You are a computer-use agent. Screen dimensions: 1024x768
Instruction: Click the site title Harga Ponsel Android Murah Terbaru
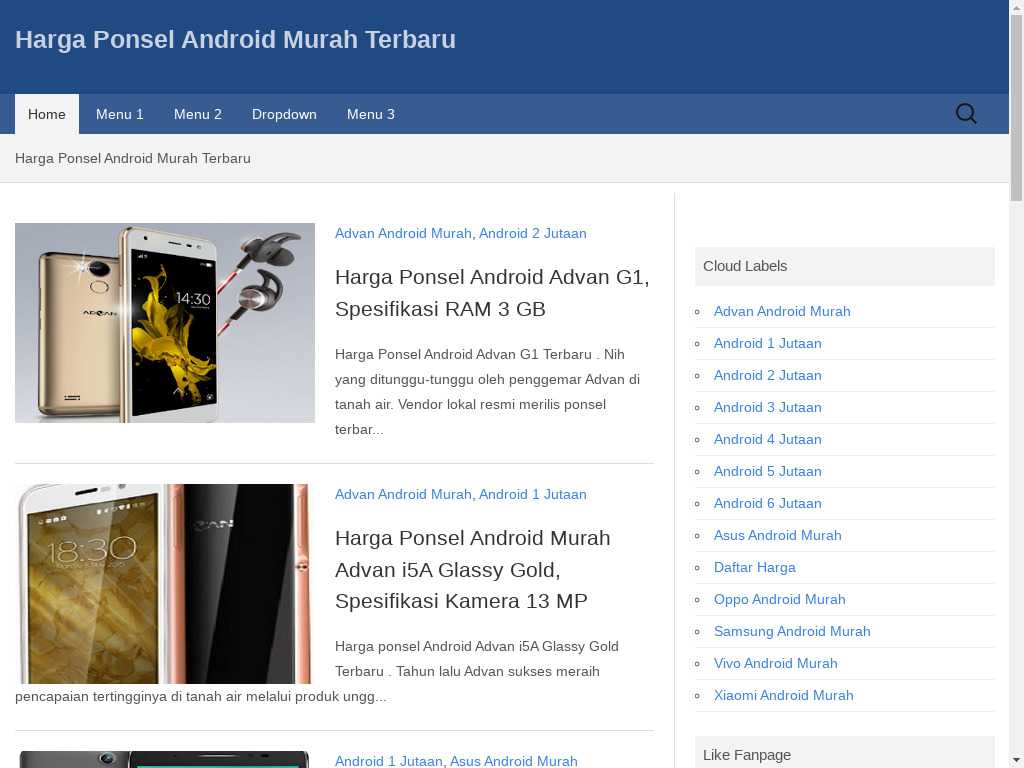(x=235, y=39)
